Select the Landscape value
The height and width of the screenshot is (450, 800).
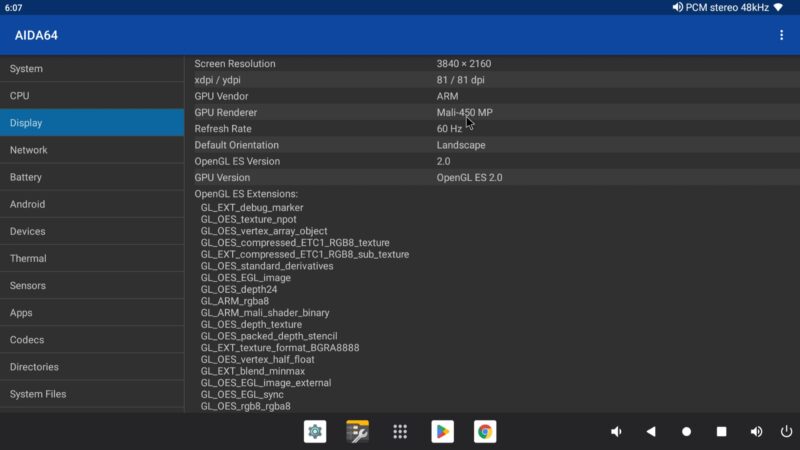[x=461, y=145]
